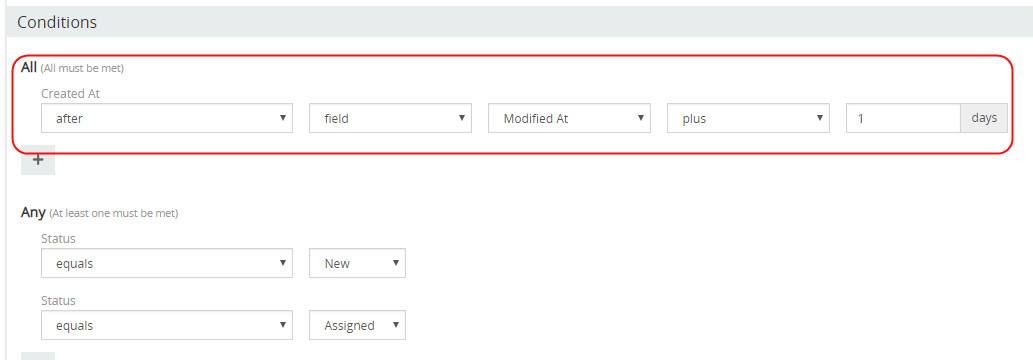
Task: Add a condition under the Any group
Action: [x=38, y=356]
